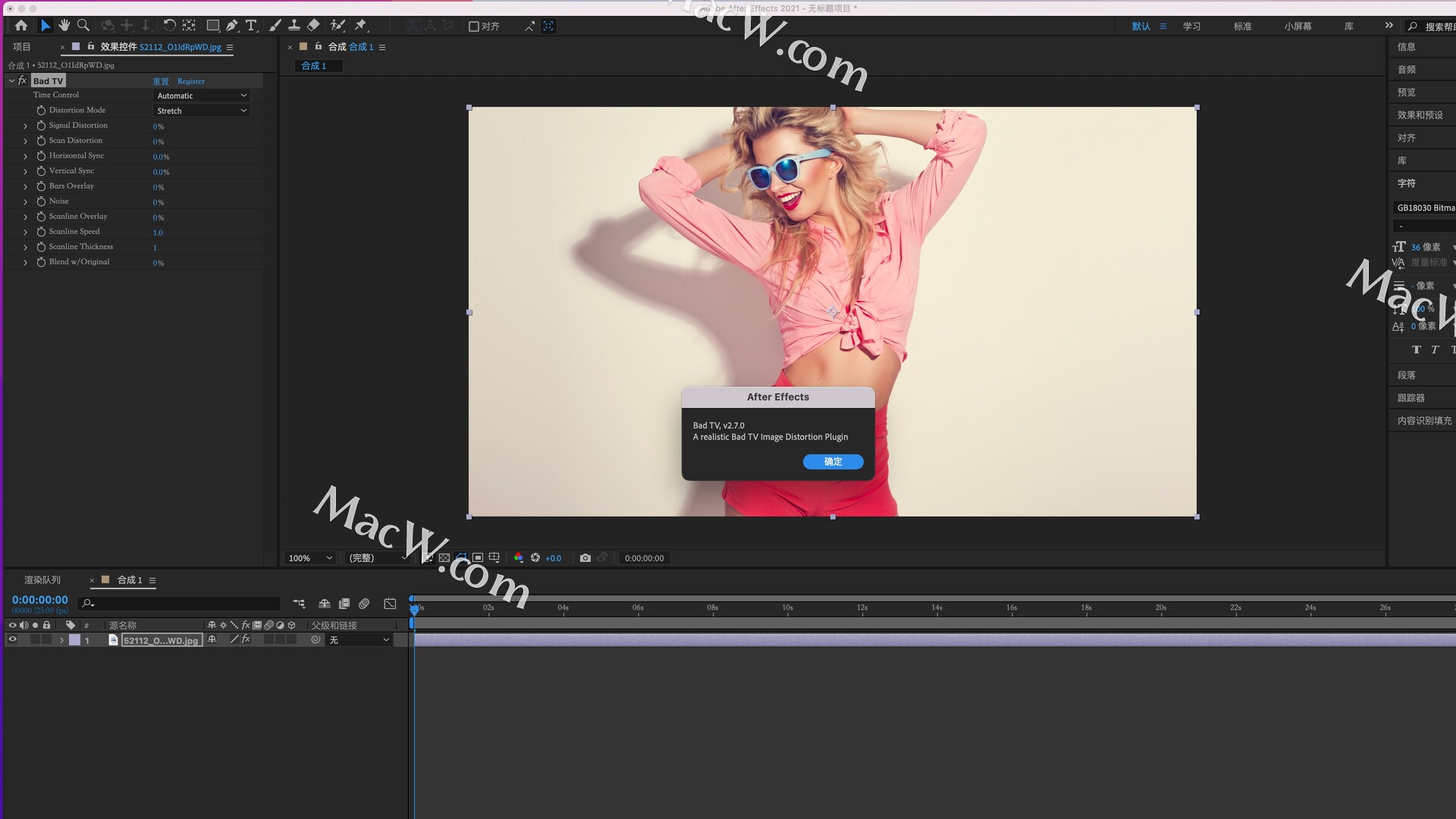
Task: Switch to the 学习 workspace
Action: (x=1191, y=27)
